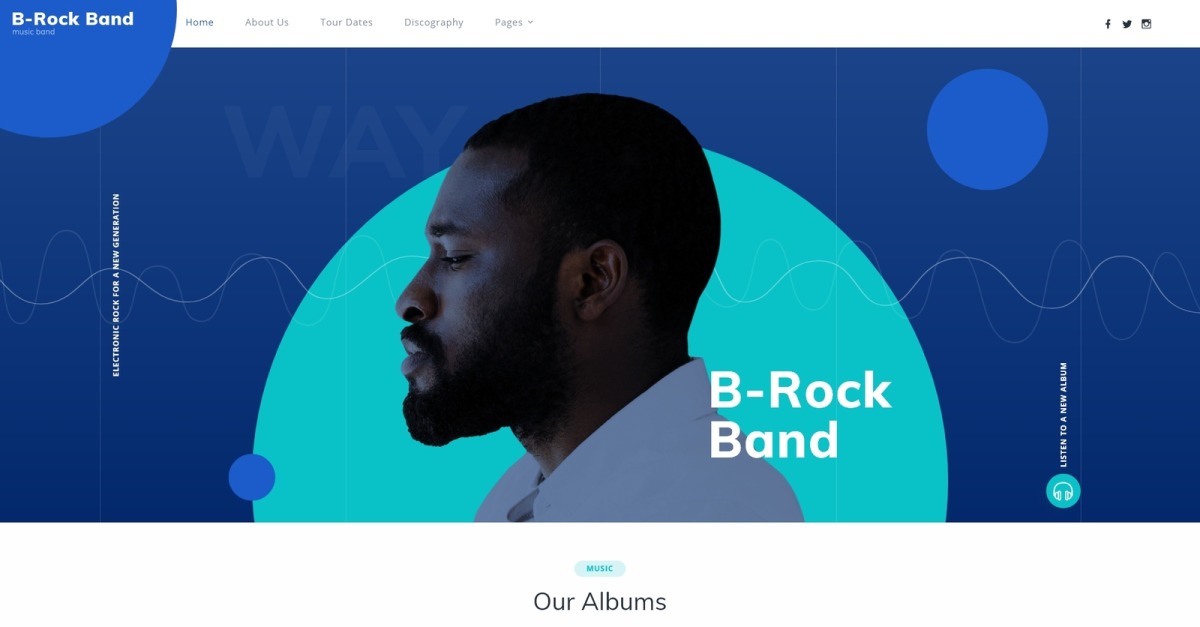Click the teal headphones icon button
Image resolution: width=1200 pixels, height=627 pixels.
(1063, 491)
